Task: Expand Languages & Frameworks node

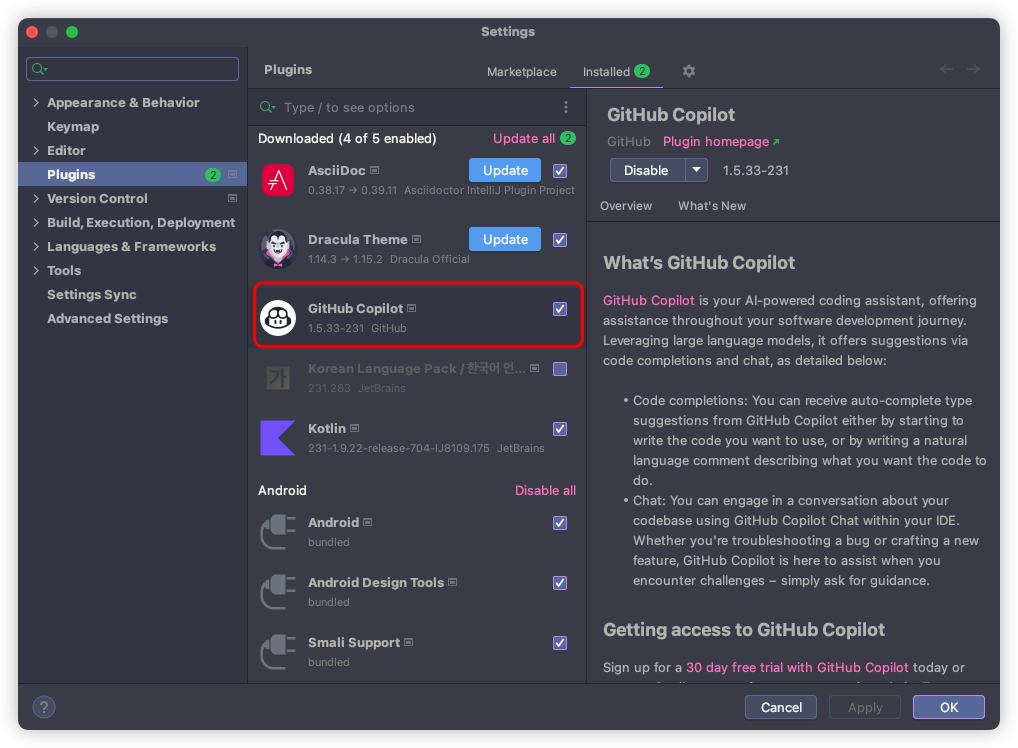Action: click(x=36, y=247)
